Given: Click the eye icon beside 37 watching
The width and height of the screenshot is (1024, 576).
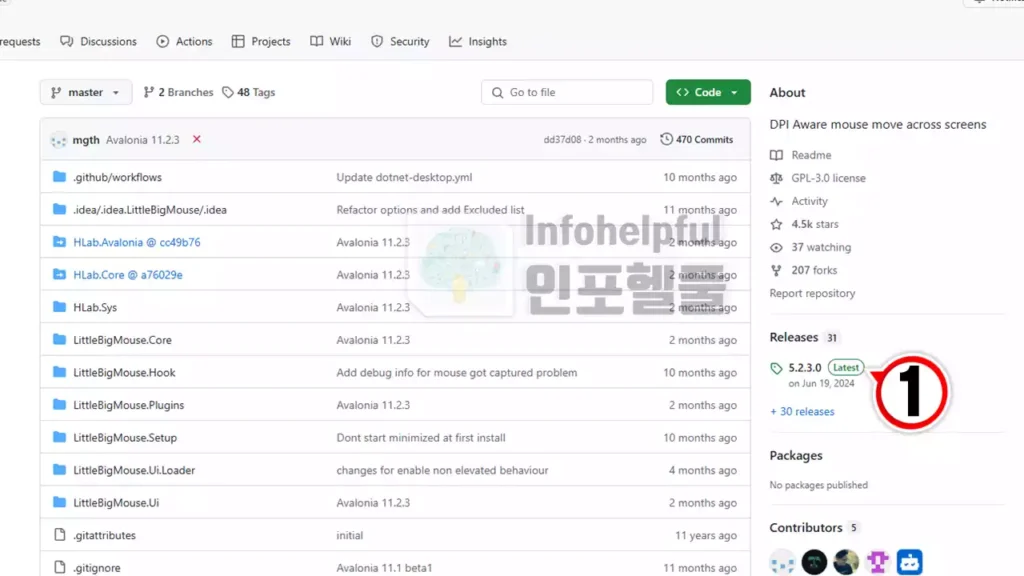Looking at the screenshot, I should click(x=776, y=248).
